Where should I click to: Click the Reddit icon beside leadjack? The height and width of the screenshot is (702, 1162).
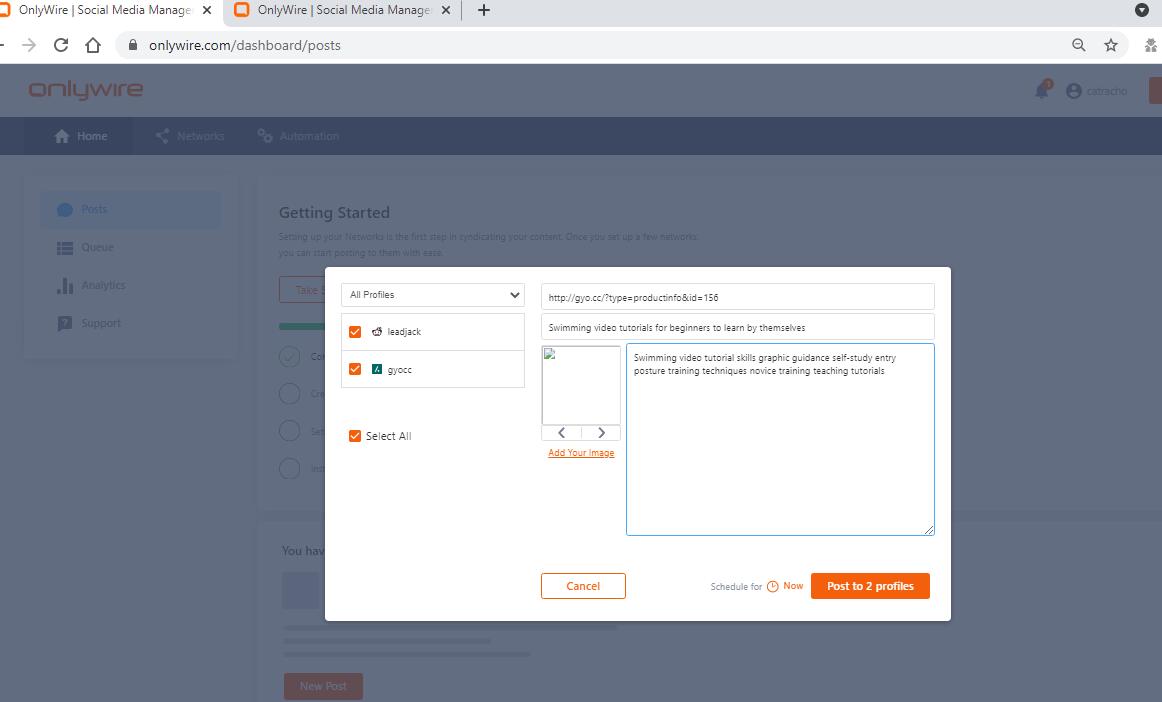coord(376,331)
